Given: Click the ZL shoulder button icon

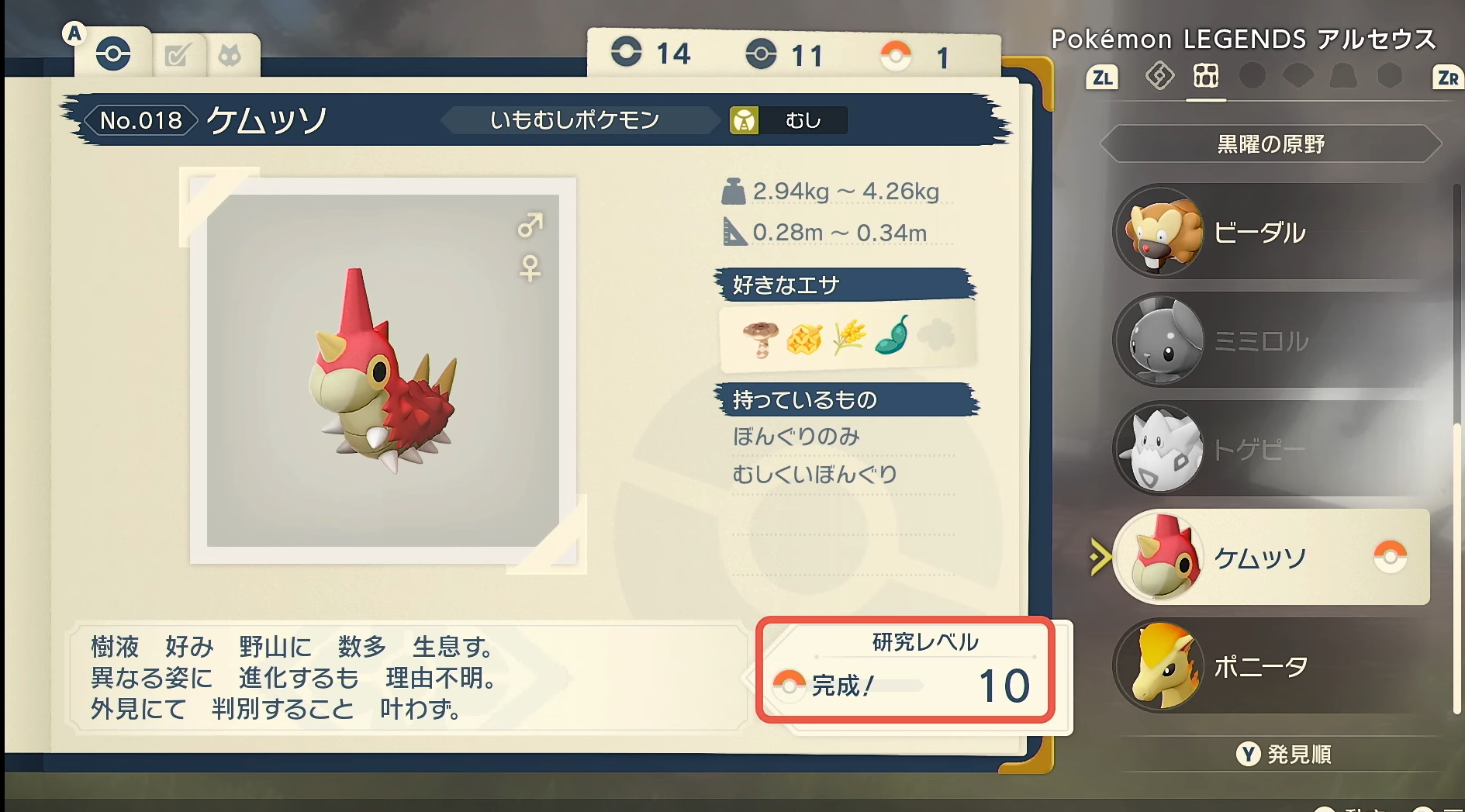Looking at the screenshot, I should pos(1102,78).
